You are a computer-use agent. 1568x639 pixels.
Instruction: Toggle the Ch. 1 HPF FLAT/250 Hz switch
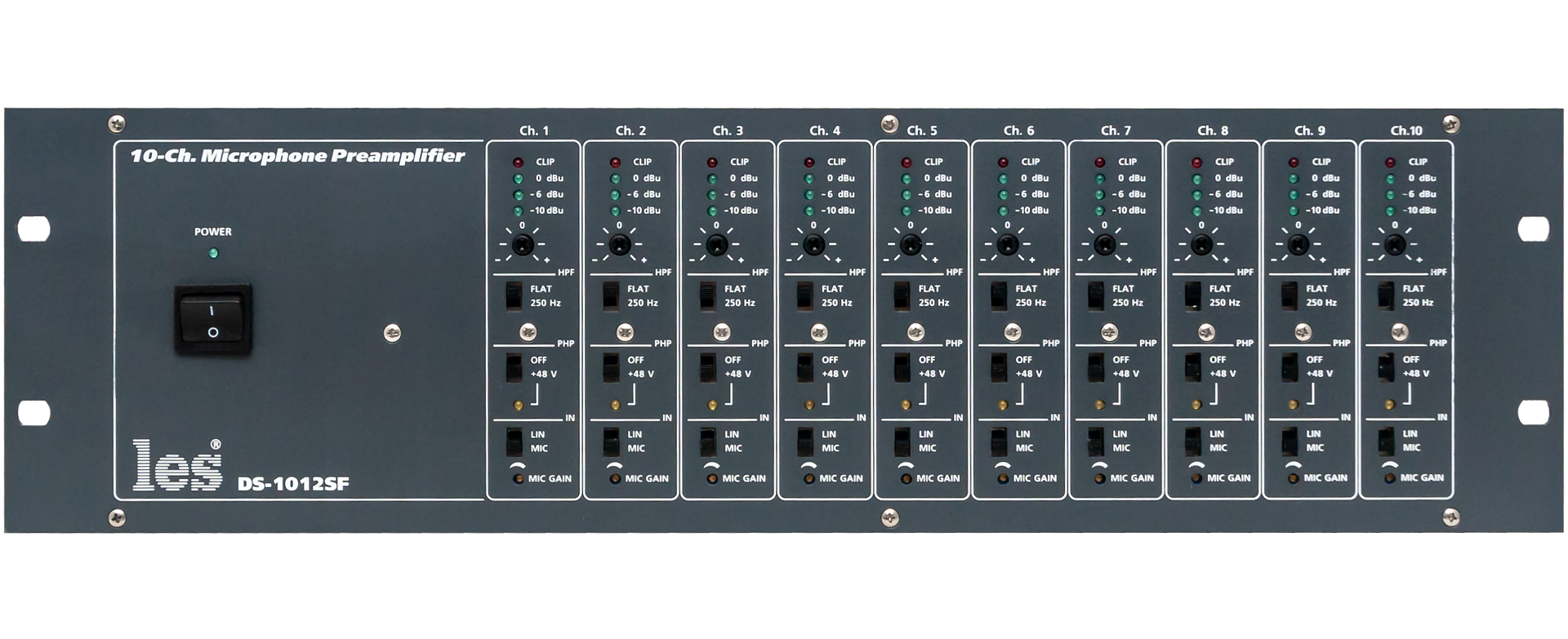click(514, 295)
